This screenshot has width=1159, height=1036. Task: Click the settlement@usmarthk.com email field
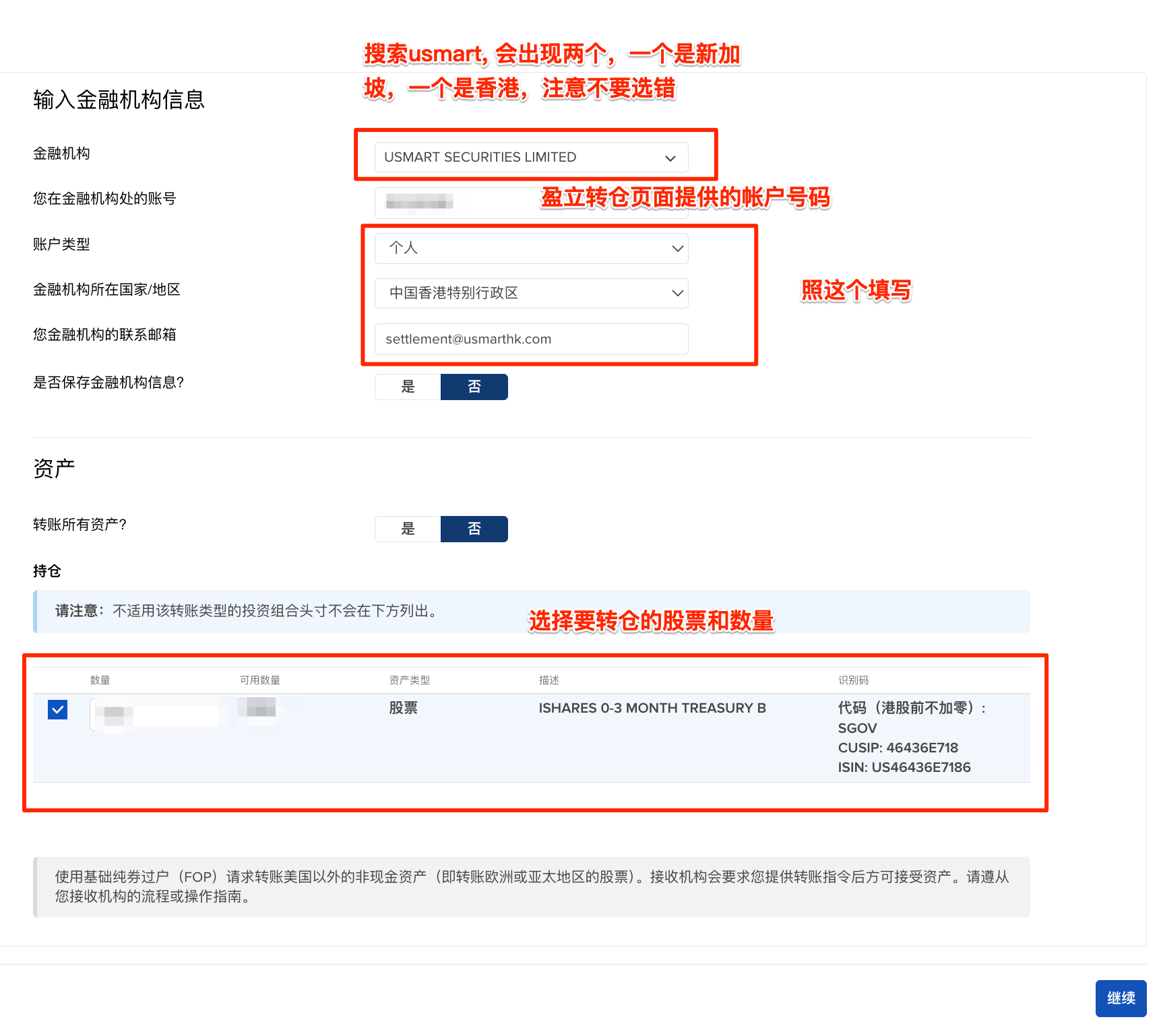coord(530,339)
